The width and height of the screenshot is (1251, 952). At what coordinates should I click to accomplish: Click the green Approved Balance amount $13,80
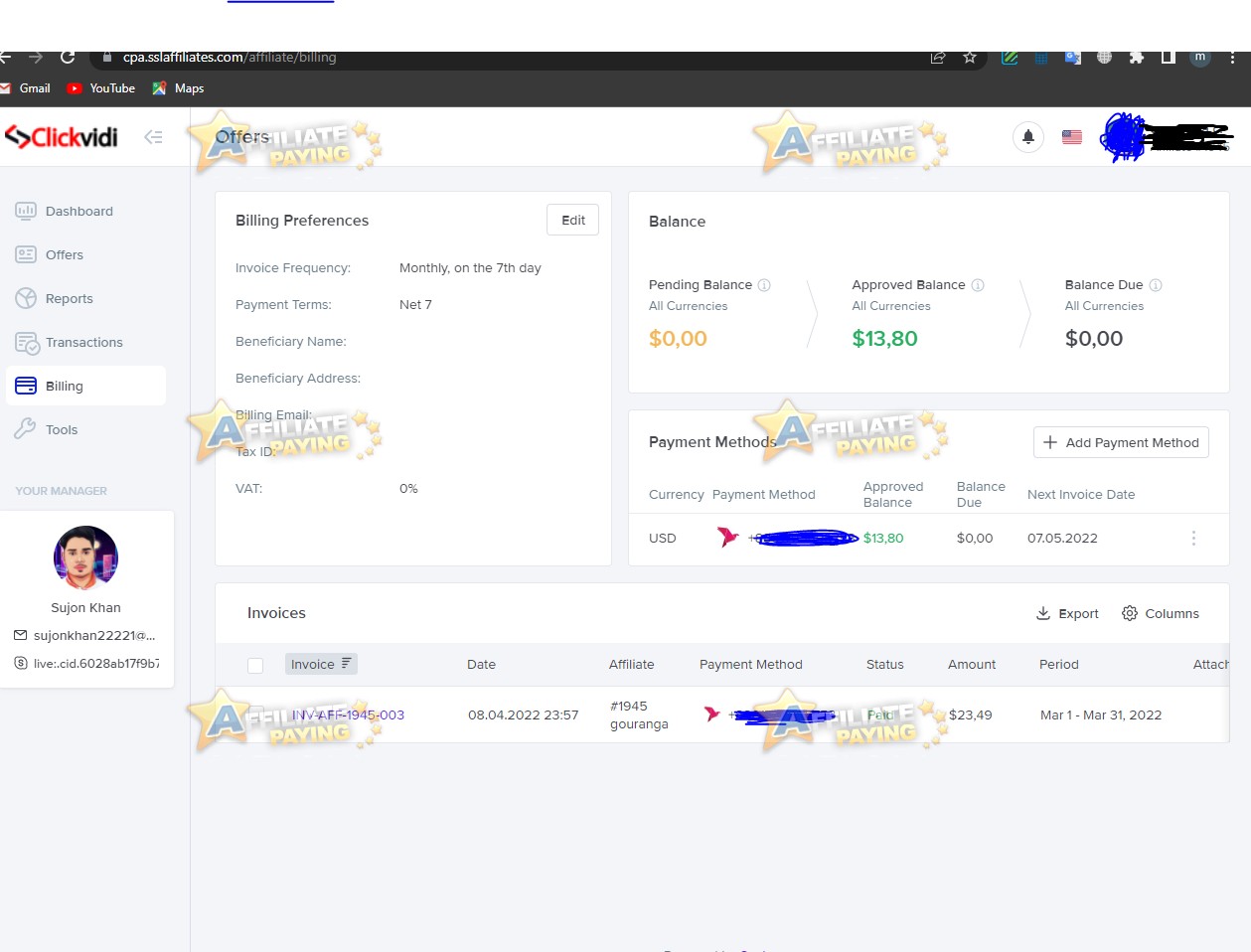point(884,338)
